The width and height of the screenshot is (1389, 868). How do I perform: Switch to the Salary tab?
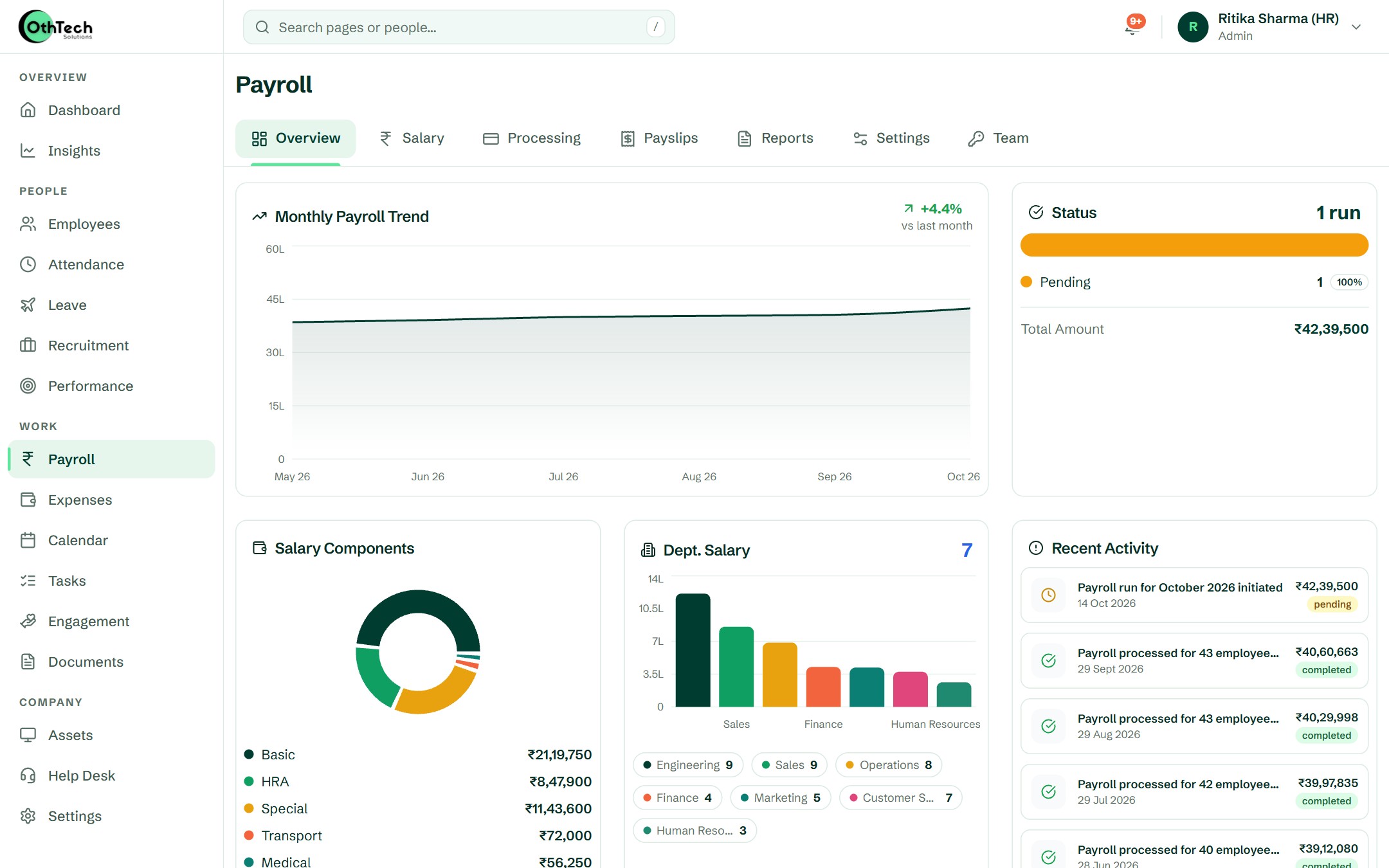(x=412, y=138)
